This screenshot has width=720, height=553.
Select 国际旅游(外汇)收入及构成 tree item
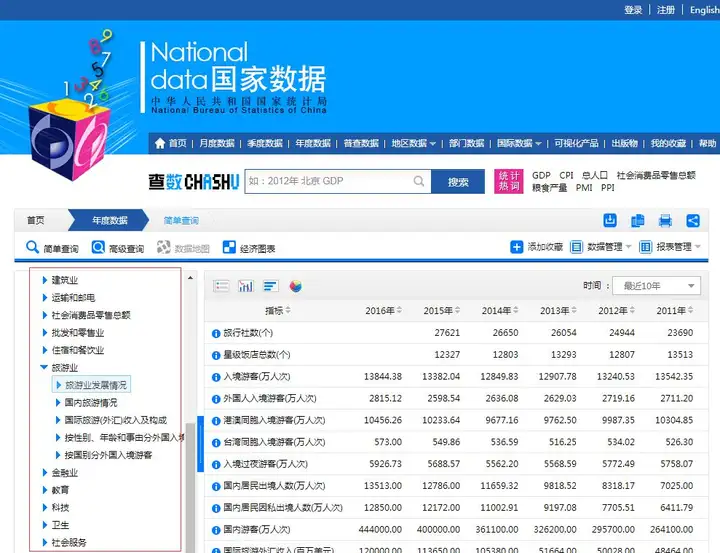(x=115, y=420)
